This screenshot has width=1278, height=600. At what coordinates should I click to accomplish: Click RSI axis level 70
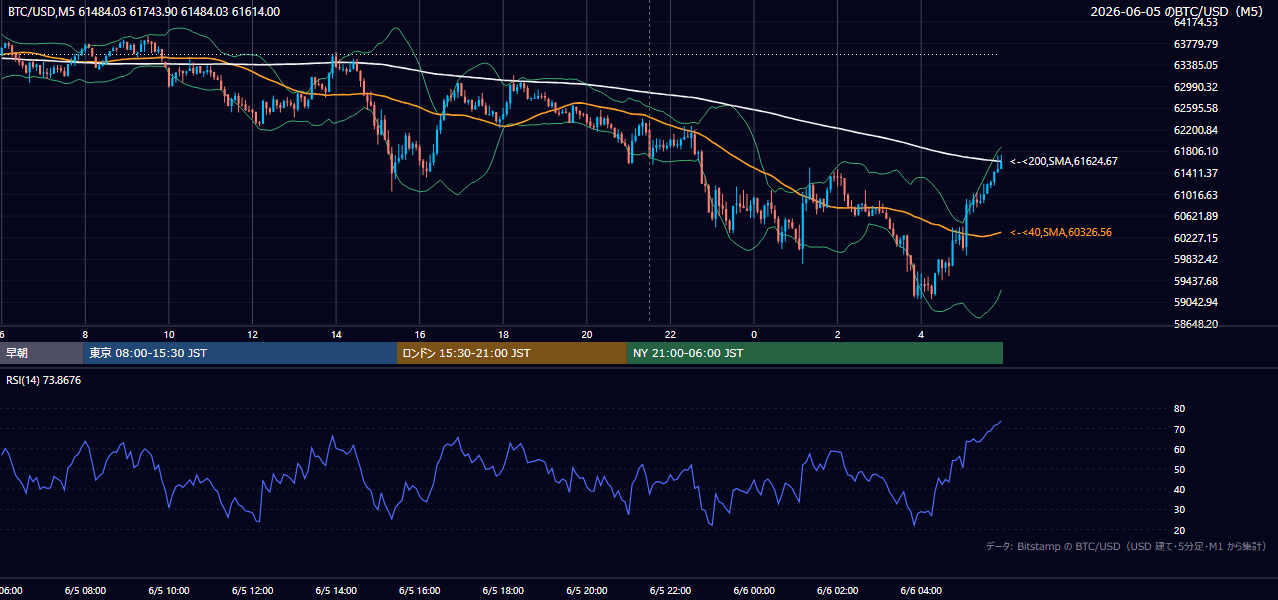[x=1179, y=429]
